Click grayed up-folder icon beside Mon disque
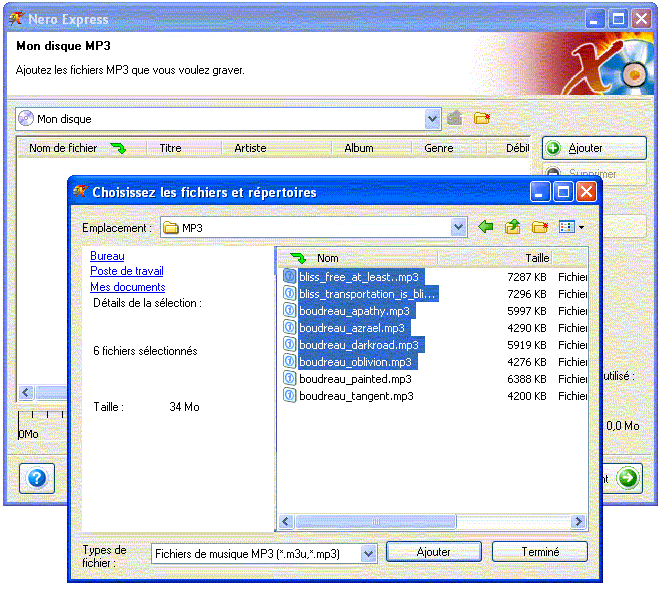664x589 pixels. click(x=454, y=118)
